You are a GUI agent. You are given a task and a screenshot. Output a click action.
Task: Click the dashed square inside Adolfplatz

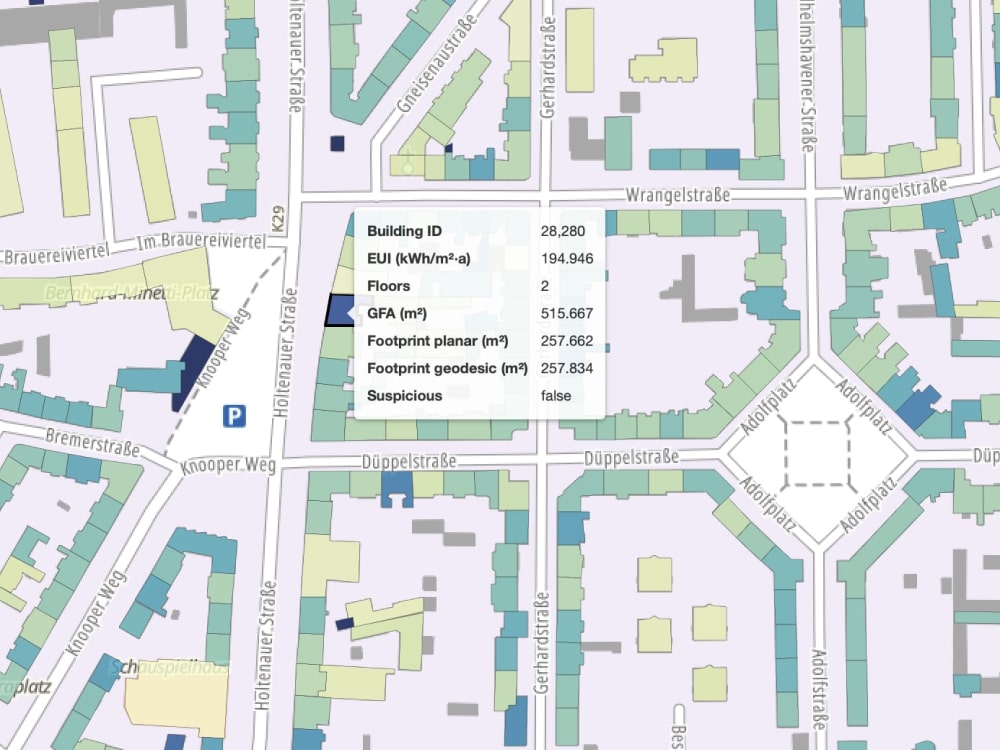pos(819,453)
